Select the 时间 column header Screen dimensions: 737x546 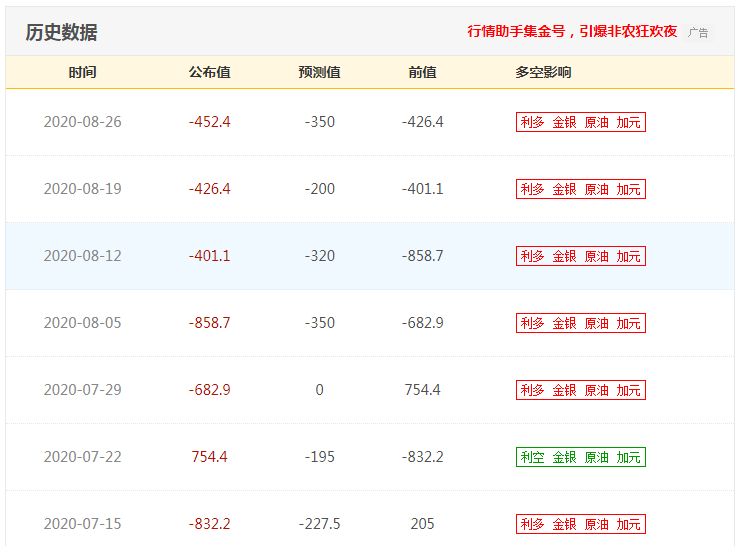pos(83,72)
